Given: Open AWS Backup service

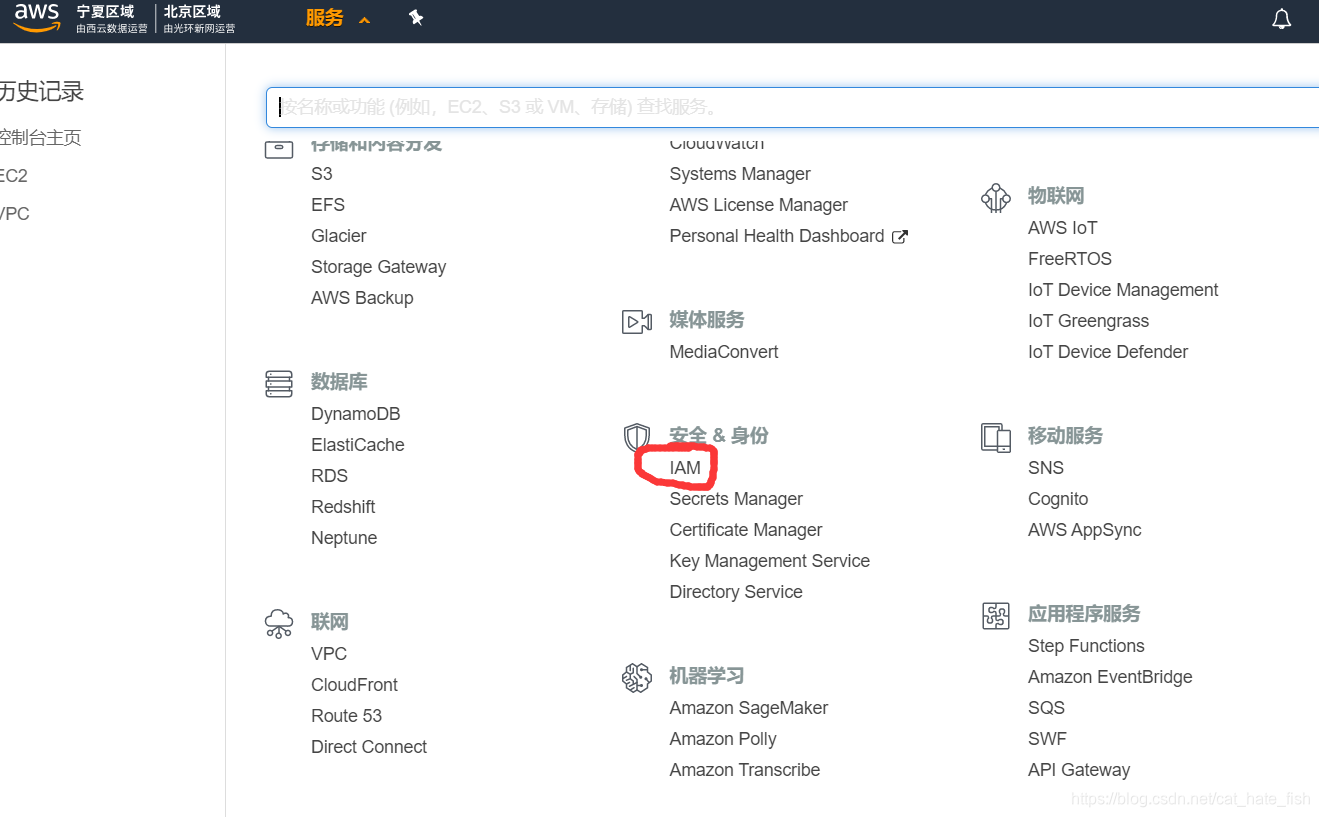Looking at the screenshot, I should tap(362, 298).
